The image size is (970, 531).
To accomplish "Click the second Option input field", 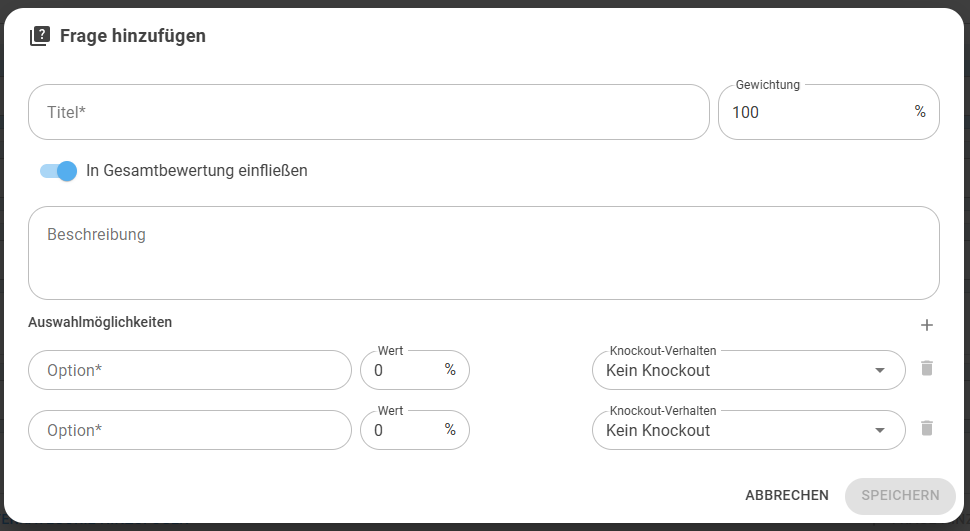I will point(190,430).
